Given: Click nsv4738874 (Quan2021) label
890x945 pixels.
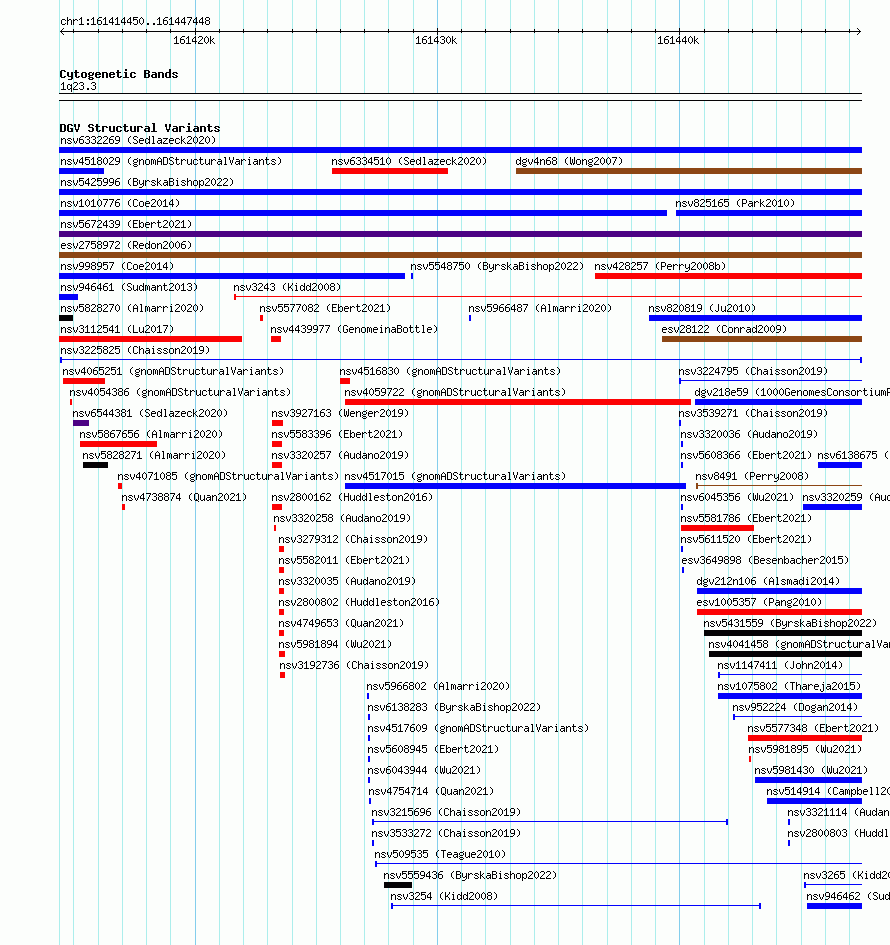Looking at the screenshot, I should pyautogui.click(x=184, y=498).
